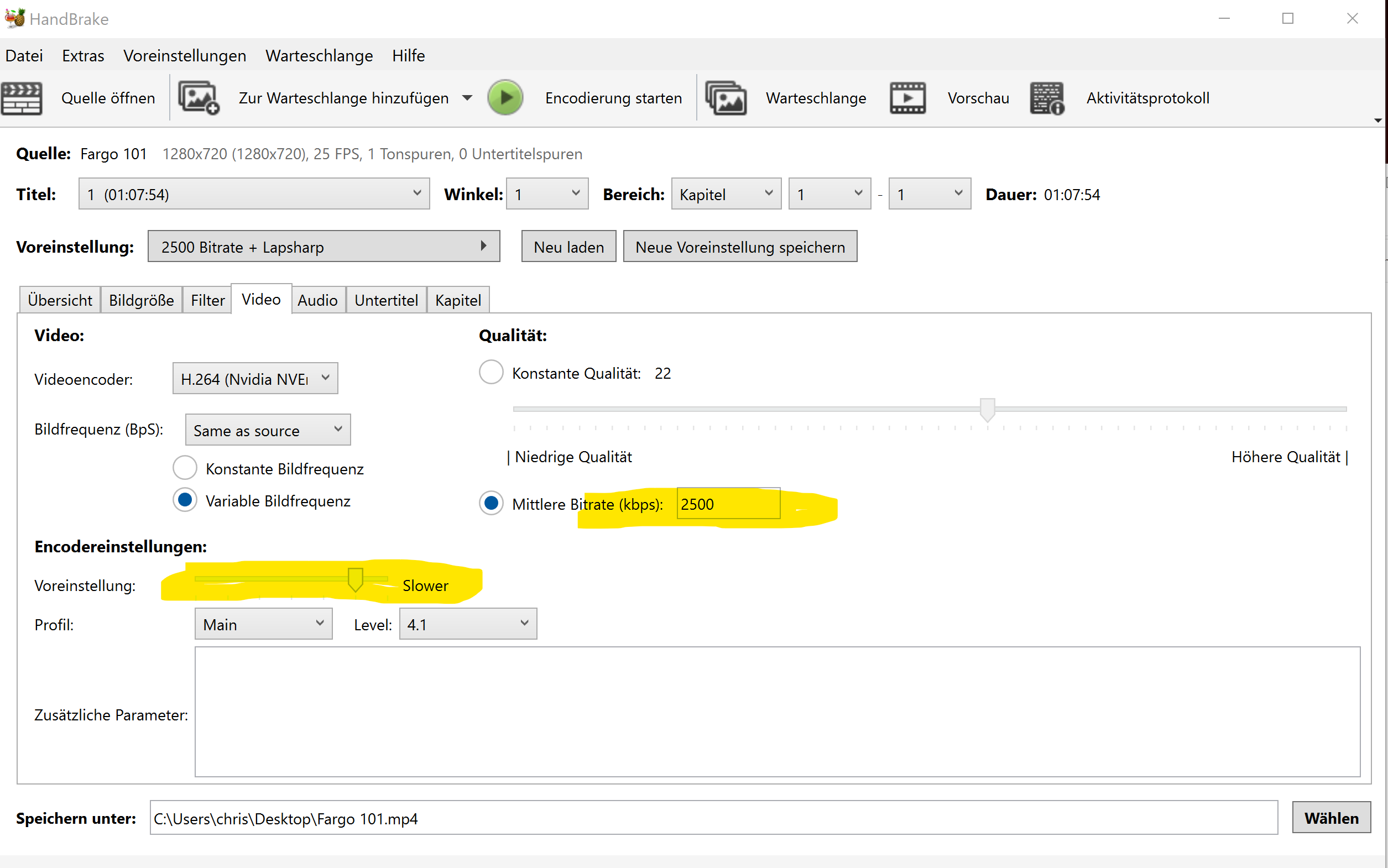Switch to the Filter tab
Viewport: 1388px width, 868px height.
[207, 300]
